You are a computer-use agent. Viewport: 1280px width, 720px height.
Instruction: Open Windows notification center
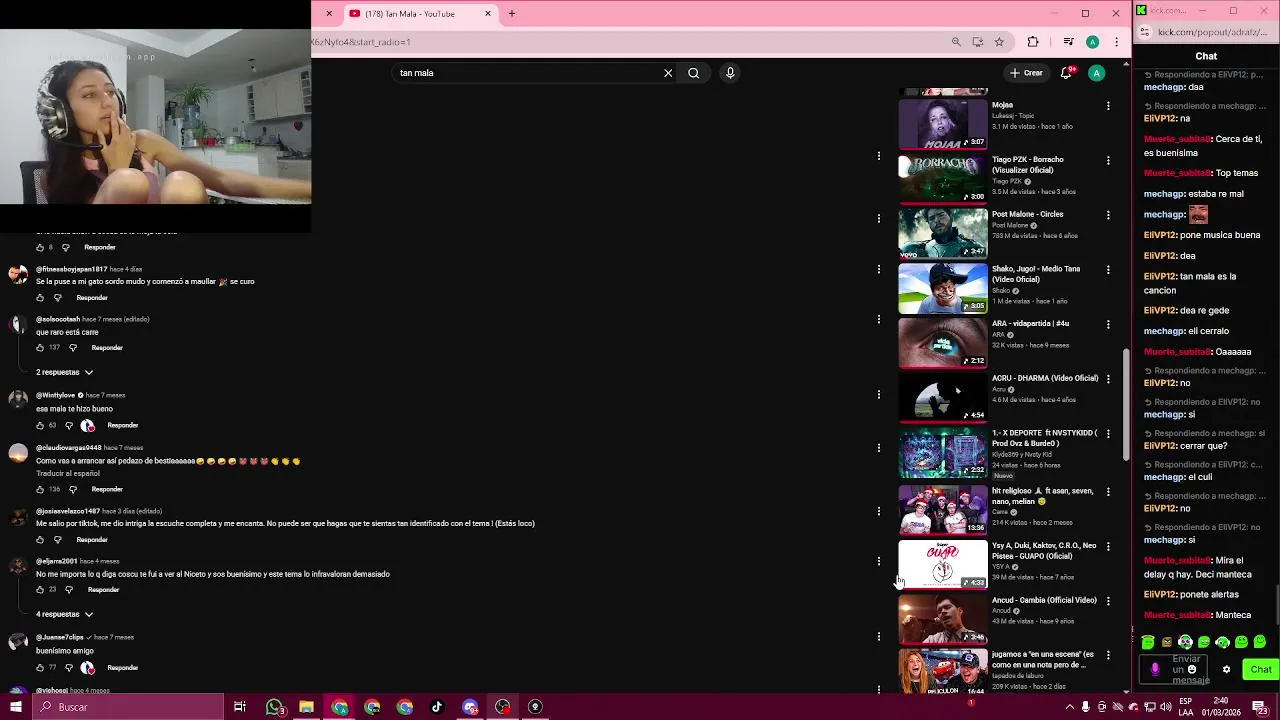coord(1260,707)
